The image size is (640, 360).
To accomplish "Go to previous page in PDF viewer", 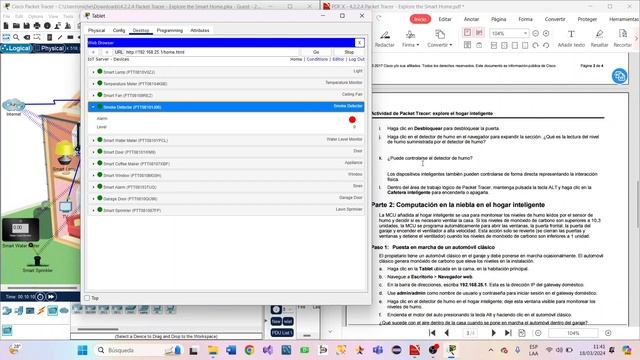I will point(447,333).
